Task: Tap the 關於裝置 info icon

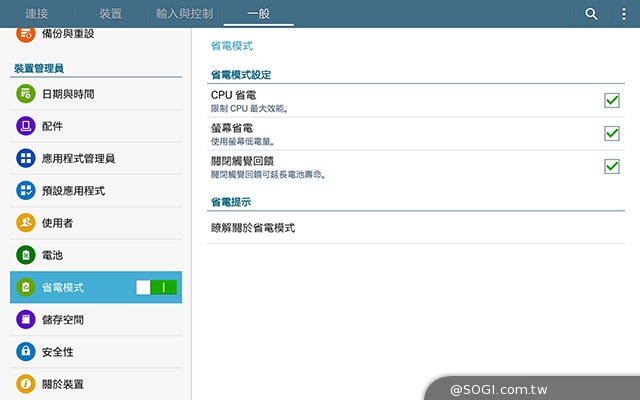Action: tap(25, 384)
